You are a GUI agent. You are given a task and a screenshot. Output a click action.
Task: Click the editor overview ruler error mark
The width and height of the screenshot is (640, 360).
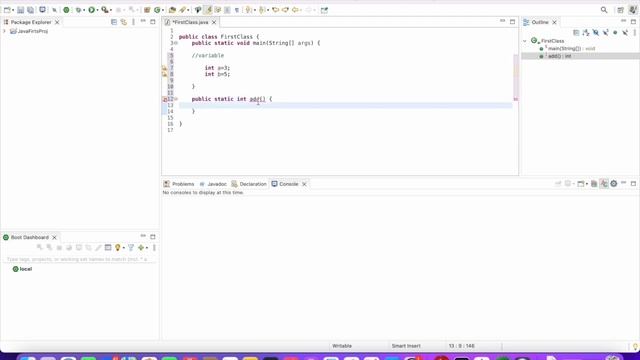coord(516,99)
